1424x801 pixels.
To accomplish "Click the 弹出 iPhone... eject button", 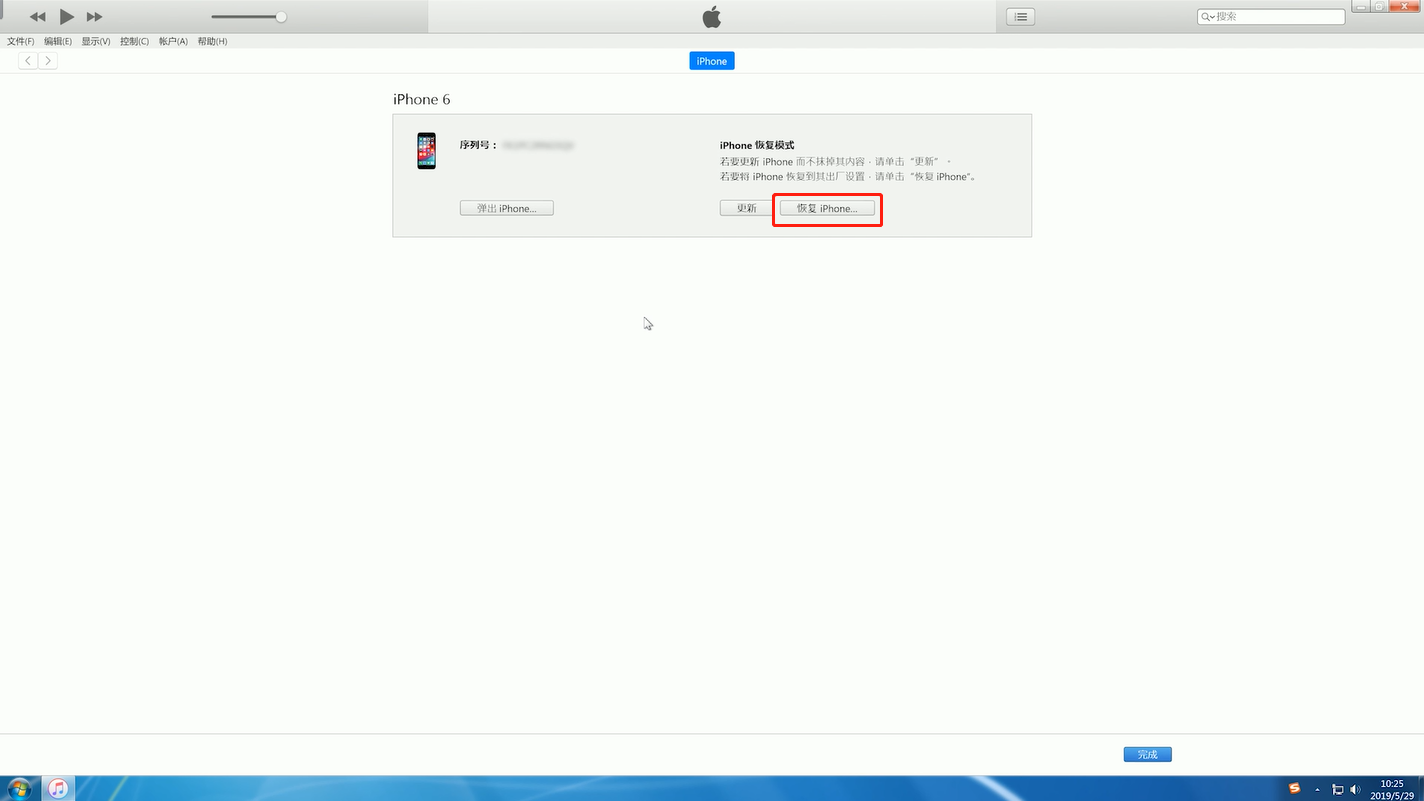I will point(507,208).
